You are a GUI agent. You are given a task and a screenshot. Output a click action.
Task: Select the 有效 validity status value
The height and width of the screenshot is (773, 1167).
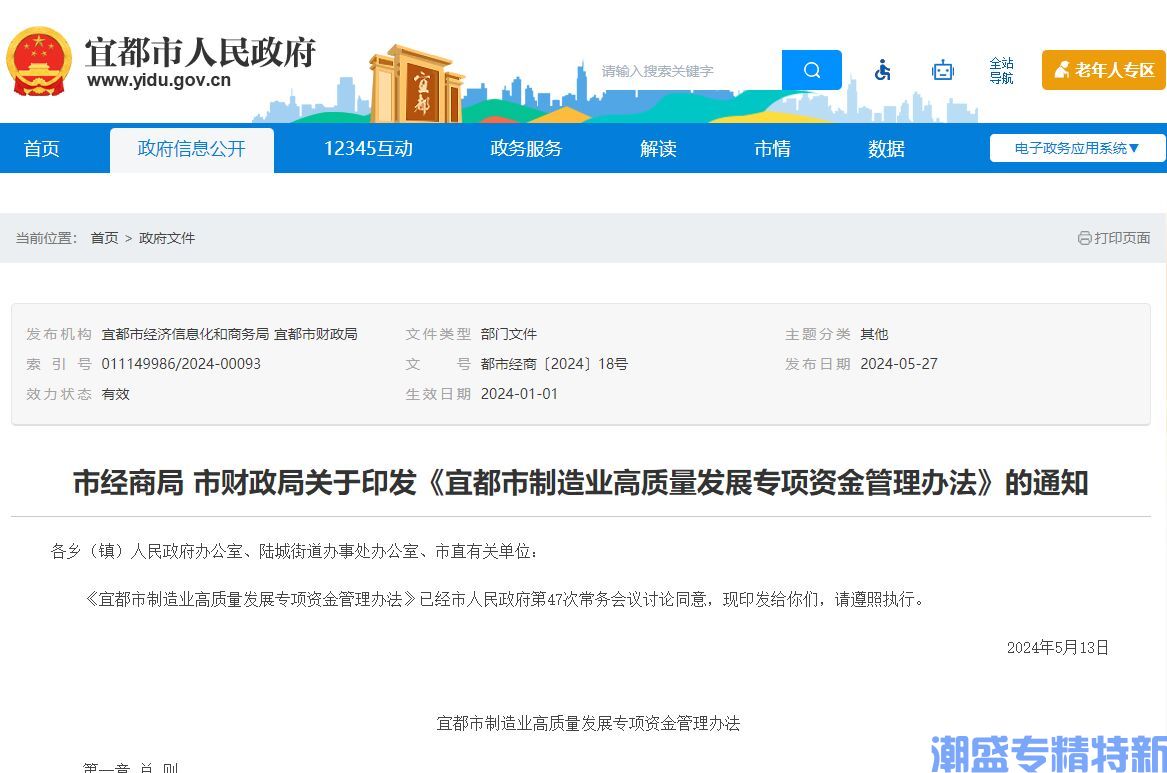point(115,394)
